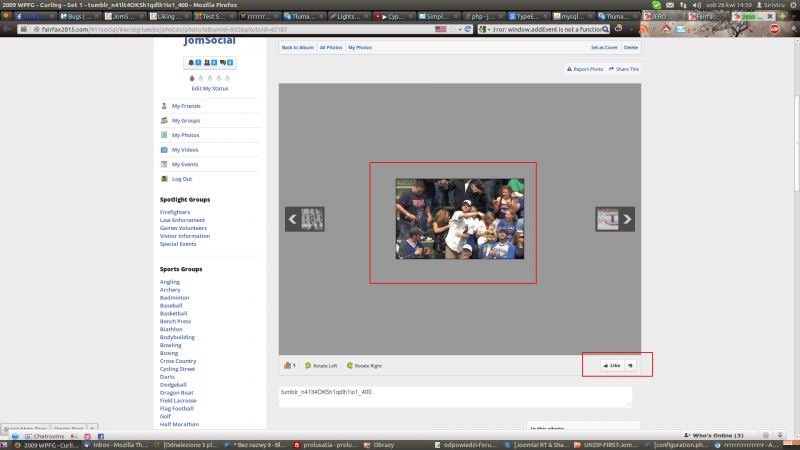Open the friend requests icon

click(207, 63)
